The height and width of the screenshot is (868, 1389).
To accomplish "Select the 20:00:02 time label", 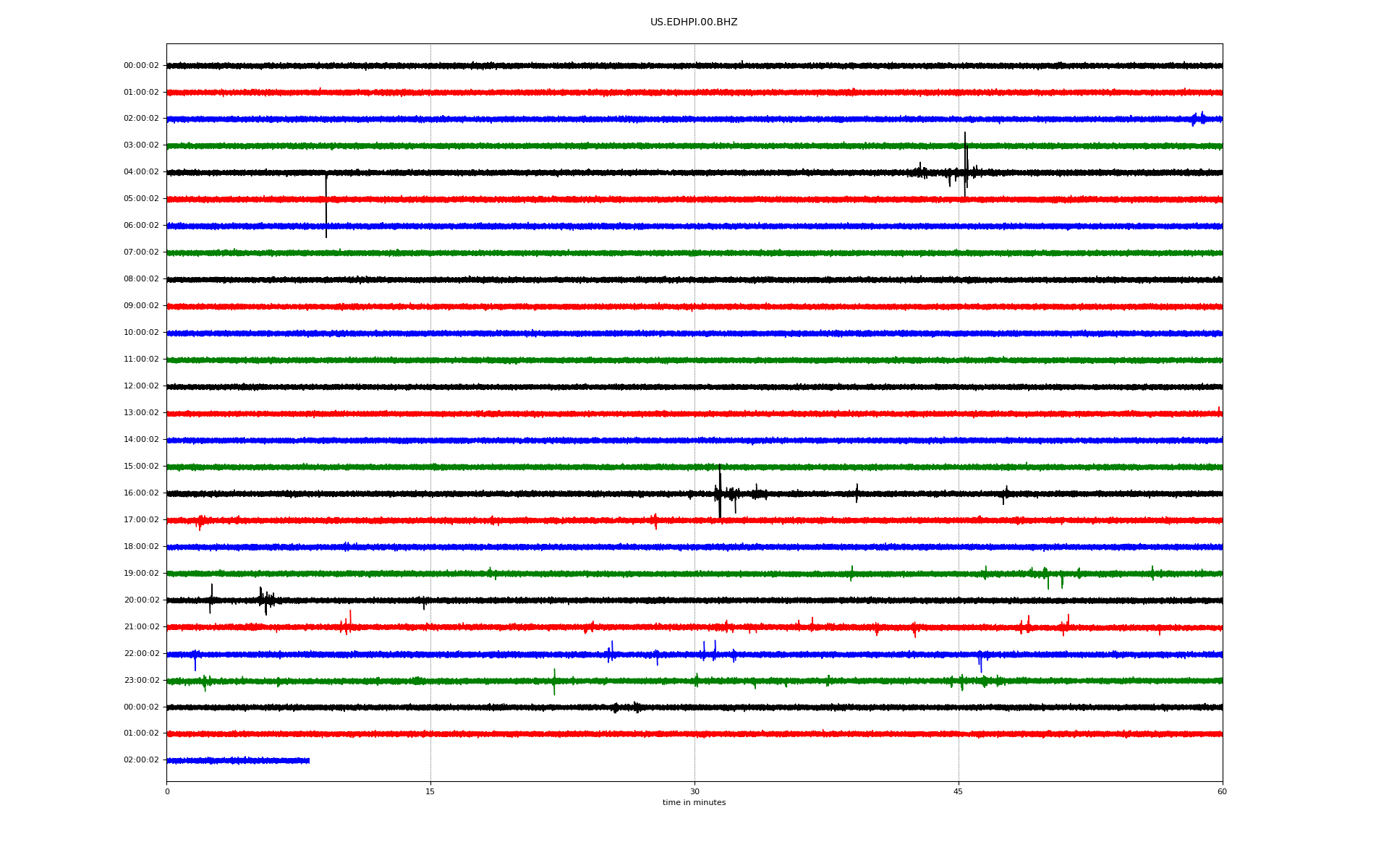I will tap(141, 600).
